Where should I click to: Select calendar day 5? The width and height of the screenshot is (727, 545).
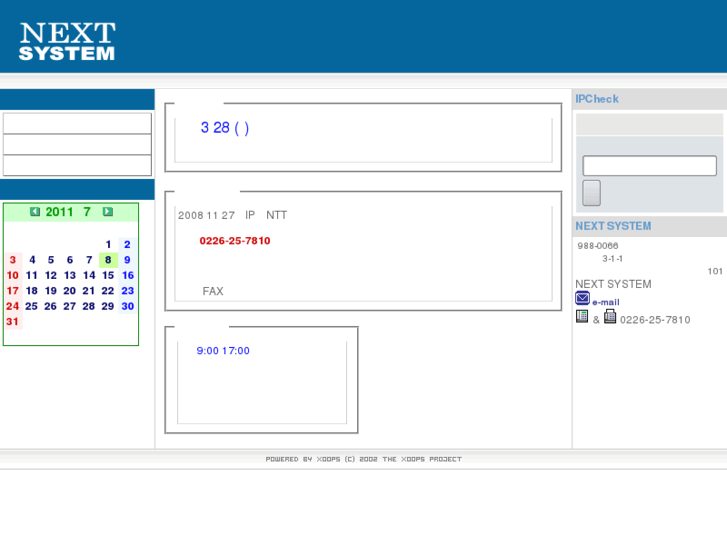pos(51,260)
